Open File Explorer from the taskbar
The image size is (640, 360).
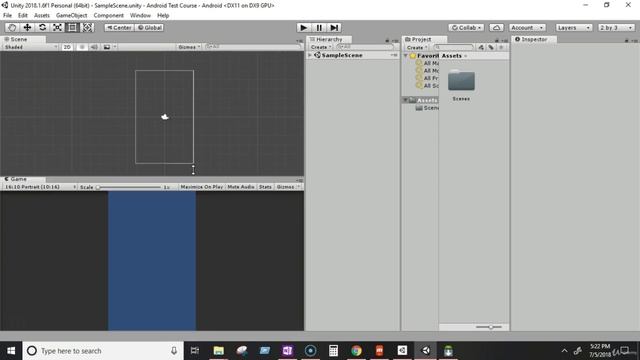pyautogui.click(x=219, y=351)
